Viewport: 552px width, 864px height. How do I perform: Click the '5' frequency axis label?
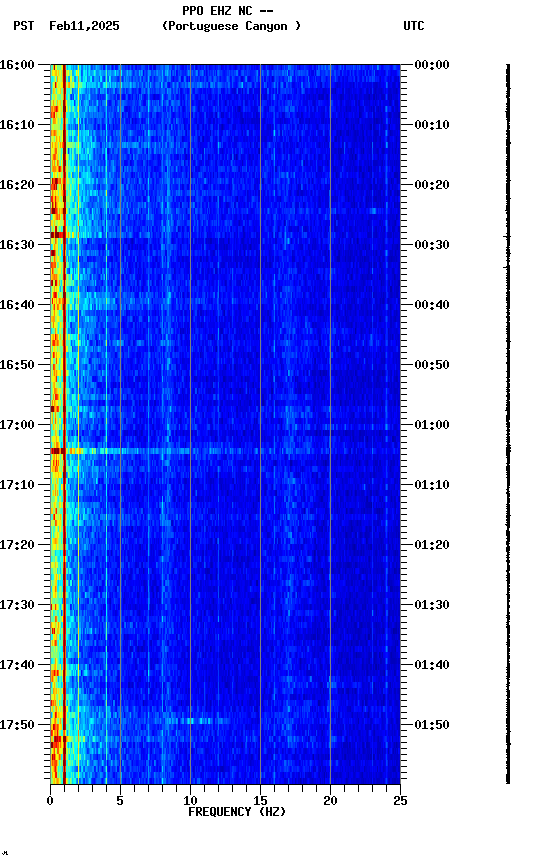click(x=120, y=801)
